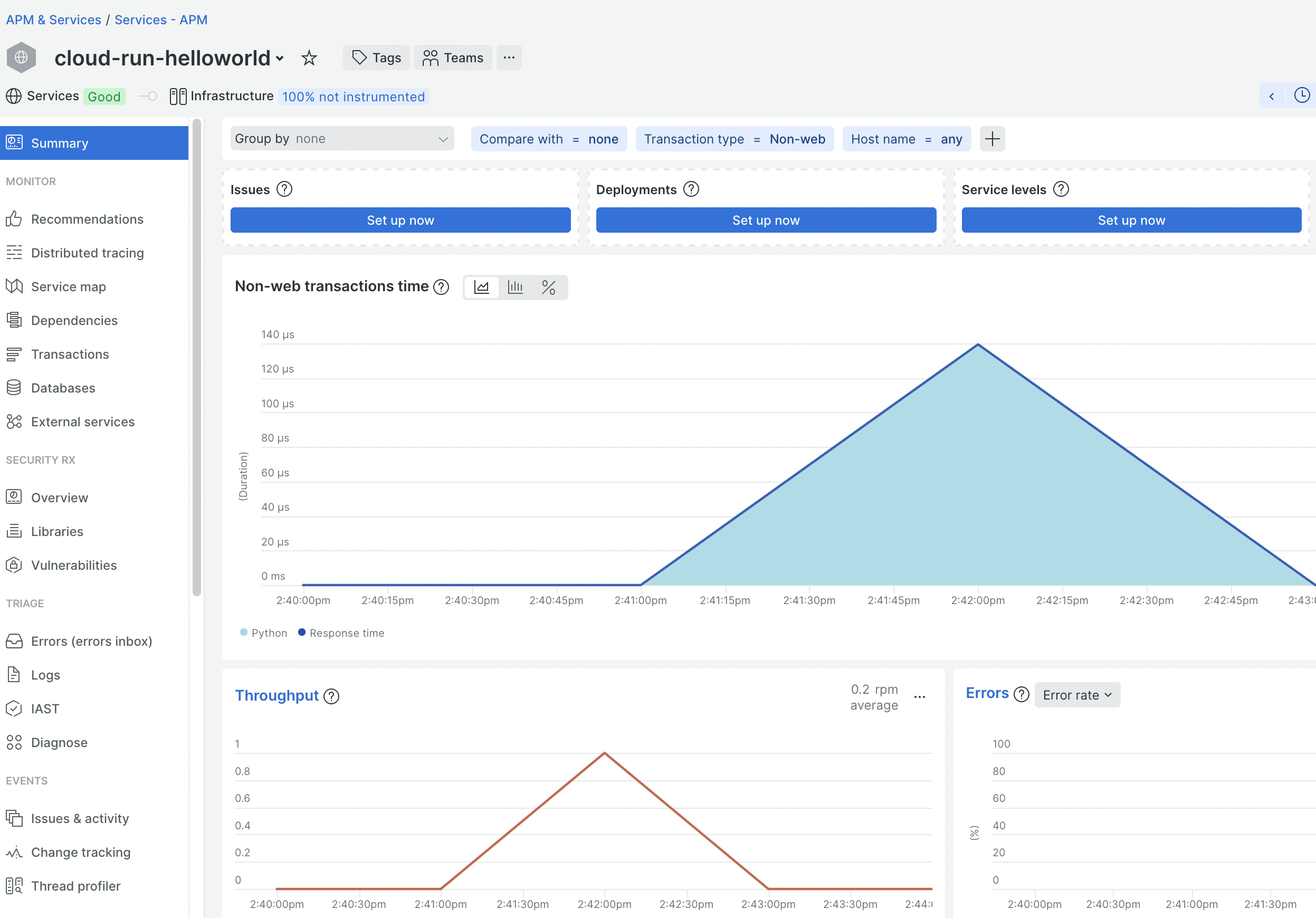
Task: Click the Non-web transactions time help icon
Action: 441,286
